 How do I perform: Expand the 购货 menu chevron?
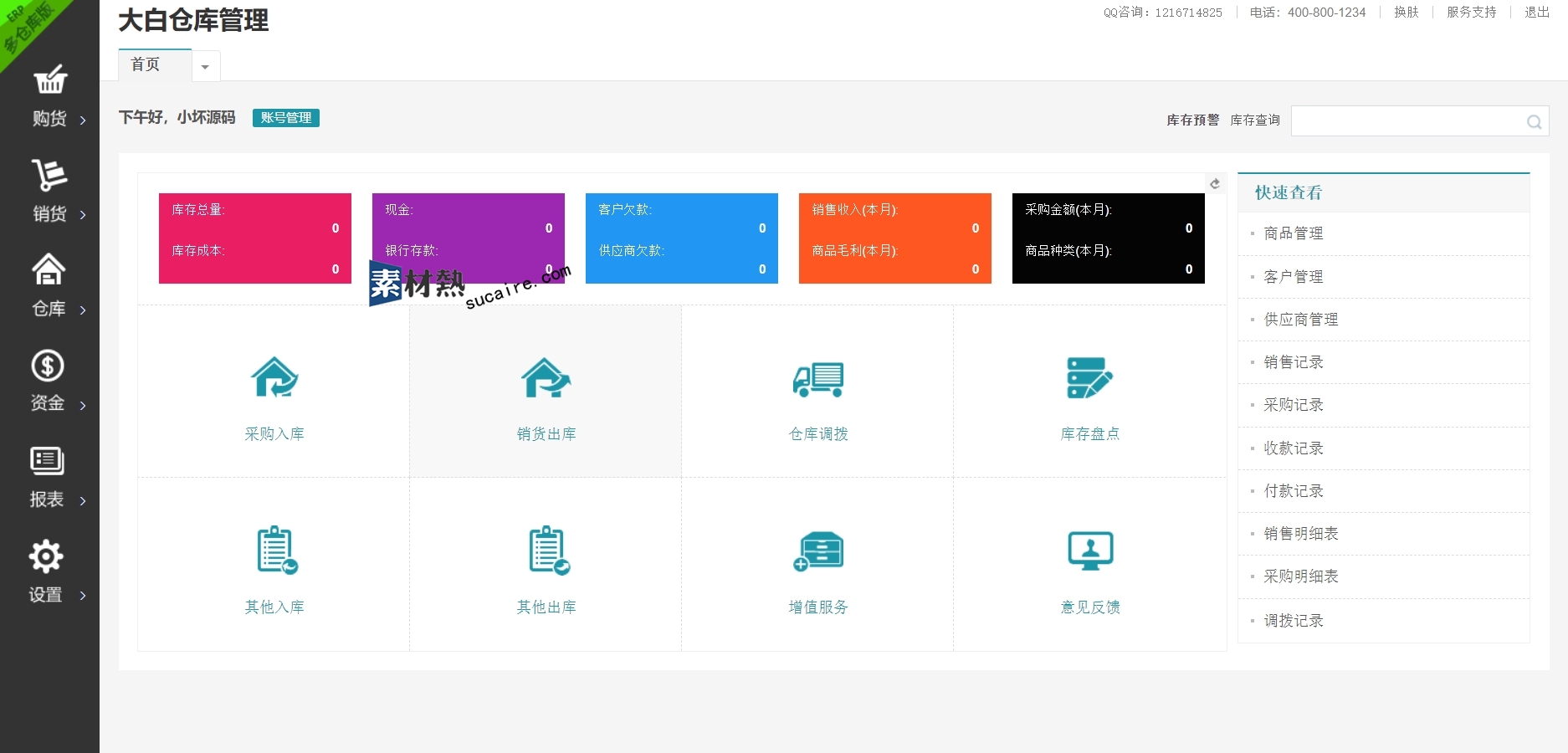83,120
